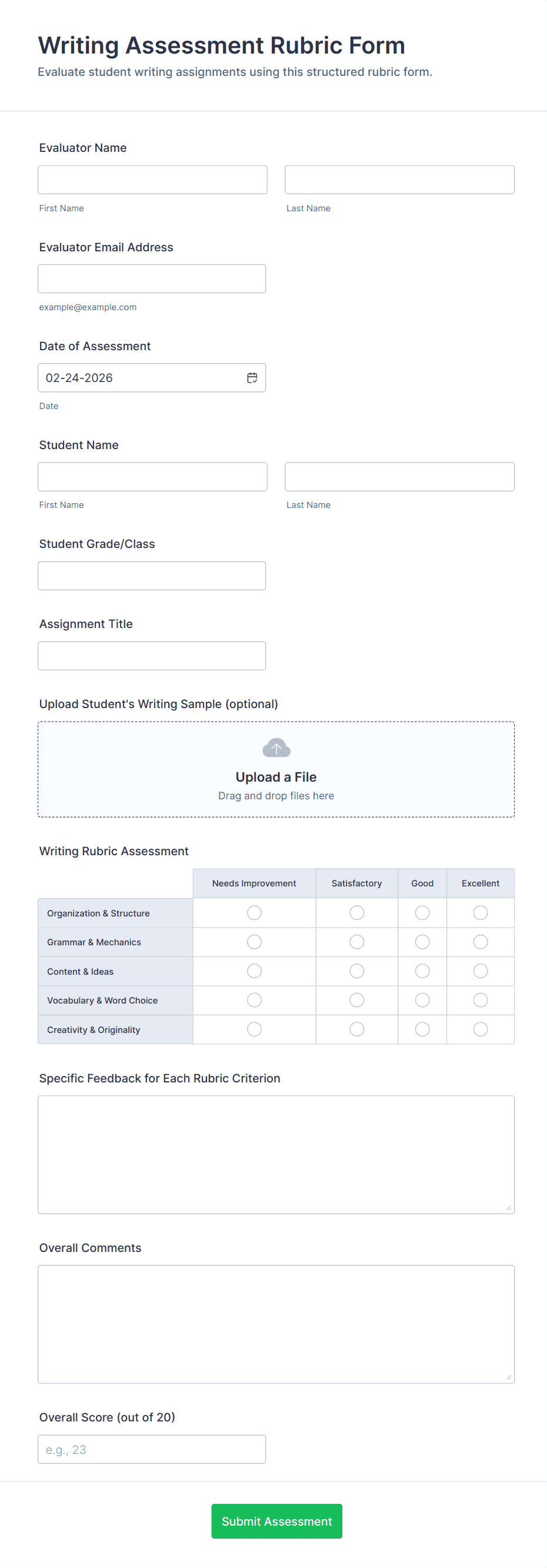Select Satisfactory for Organization & Structure
This screenshot has width=547, height=1568.
[356, 913]
